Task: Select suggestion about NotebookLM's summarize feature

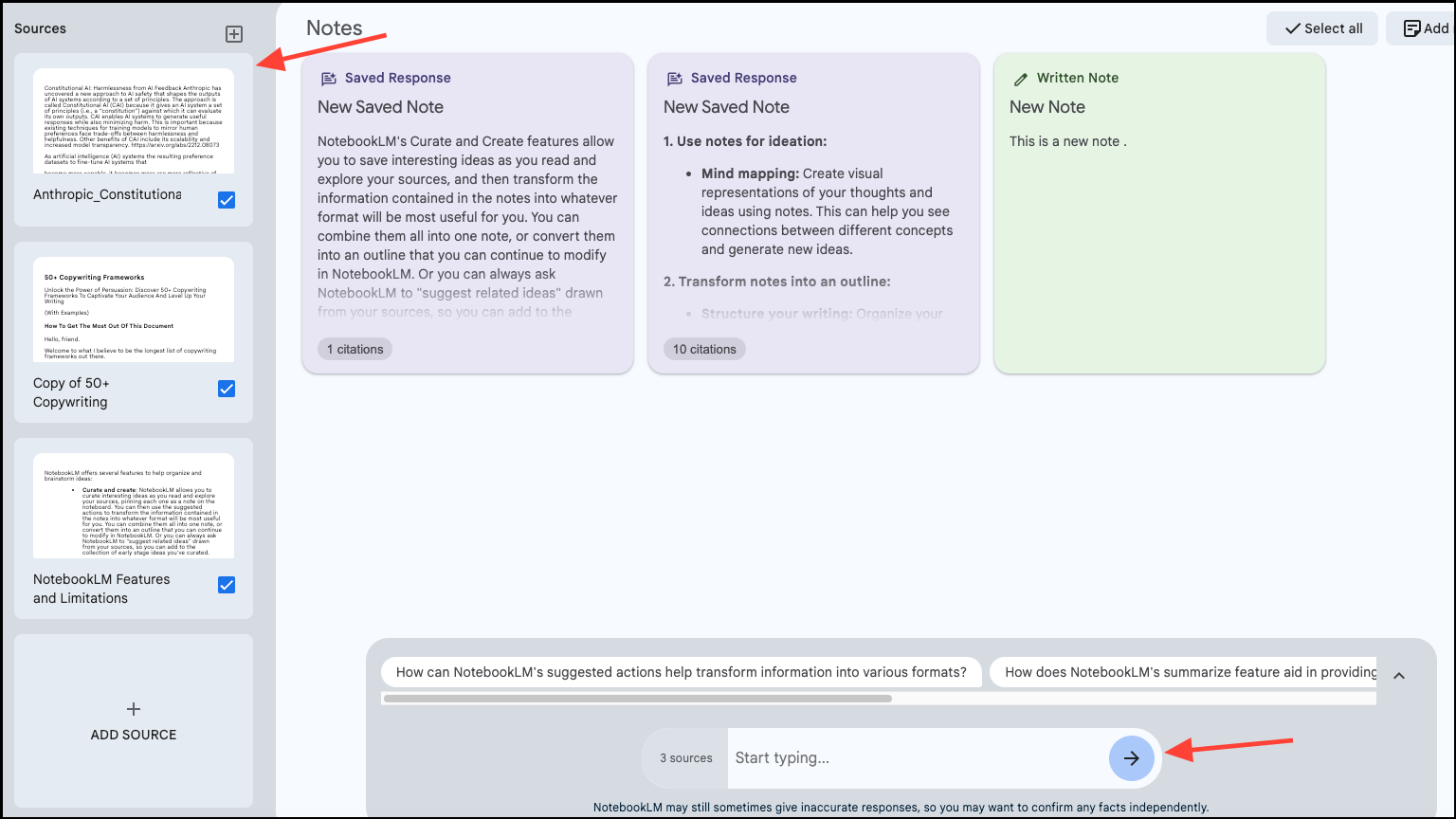Action: pos(1183,672)
